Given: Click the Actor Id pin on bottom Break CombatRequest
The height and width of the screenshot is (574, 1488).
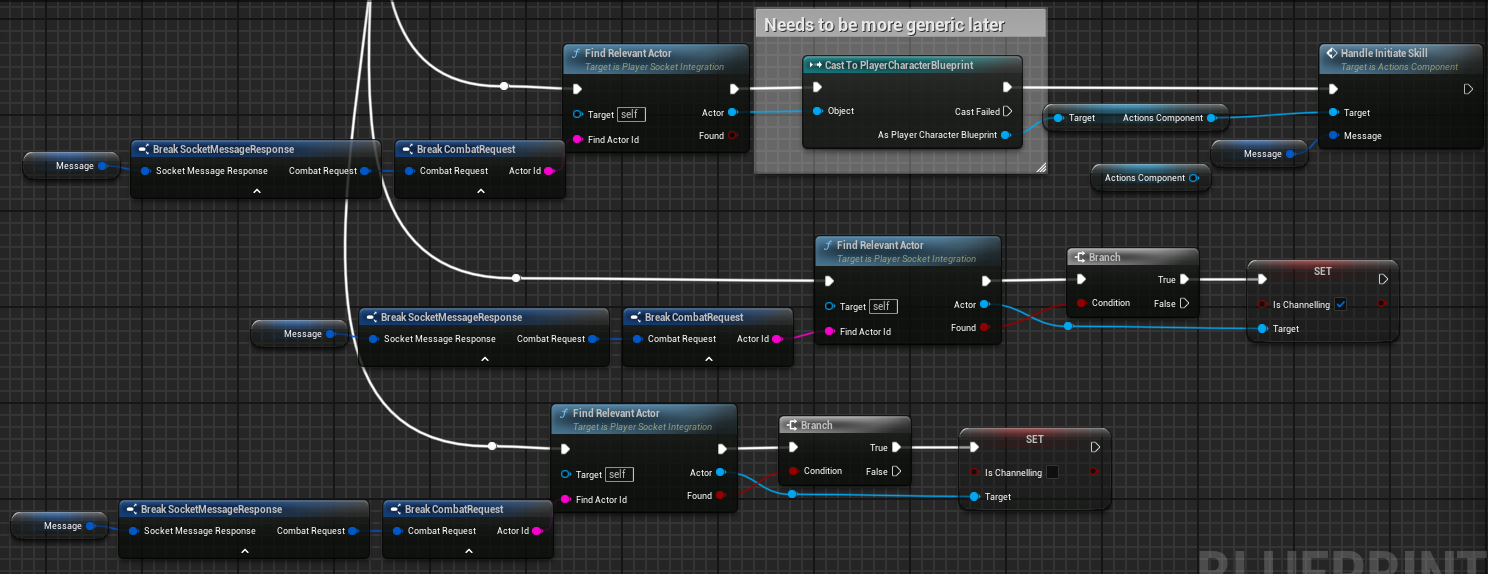Looking at the screenshot, I should point(537,531).
